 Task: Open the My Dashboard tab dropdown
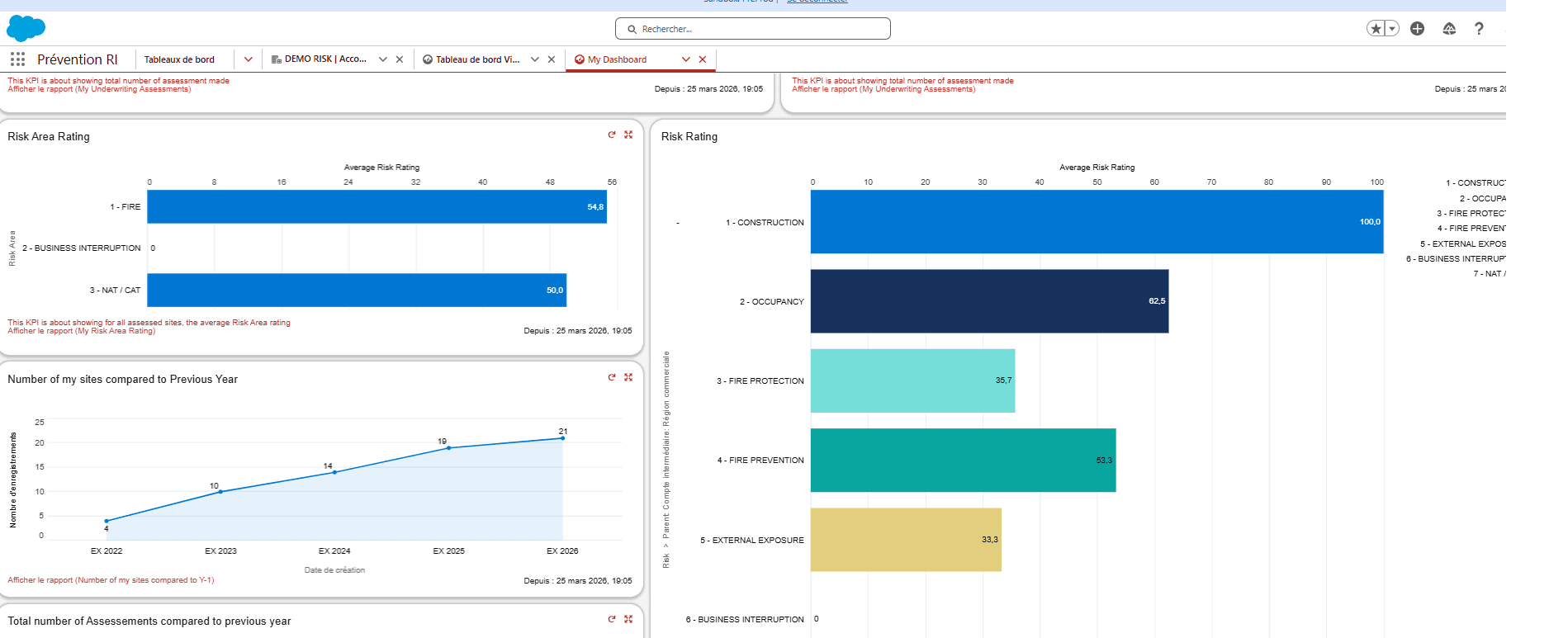tap(685, 59)
